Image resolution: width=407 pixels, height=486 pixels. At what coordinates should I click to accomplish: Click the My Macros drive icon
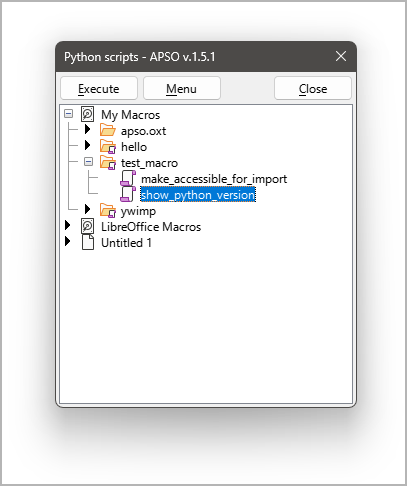coord(88,114)
